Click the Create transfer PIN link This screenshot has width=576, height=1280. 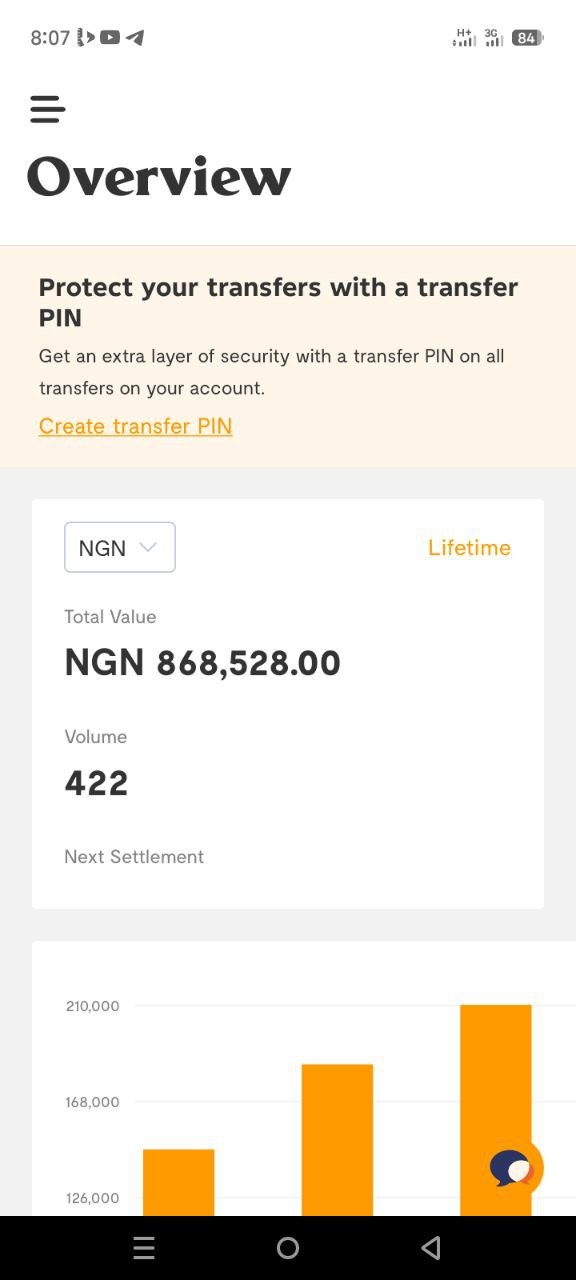(135, 425)
